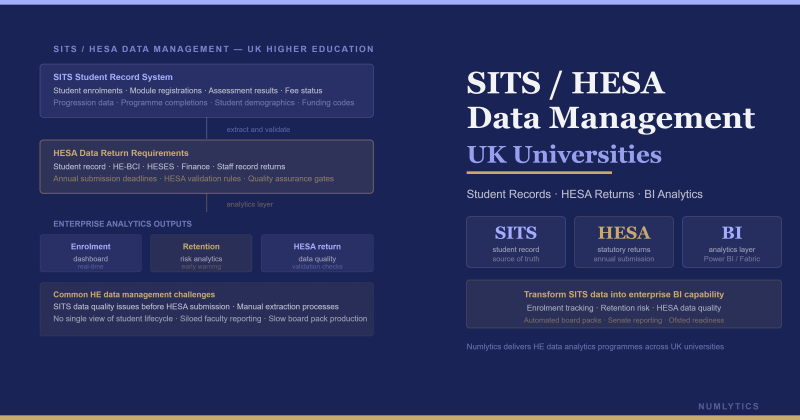Click the 'Automated board packs · Senate reporting' line
This screenshot has width=800, height=420.
624,320
